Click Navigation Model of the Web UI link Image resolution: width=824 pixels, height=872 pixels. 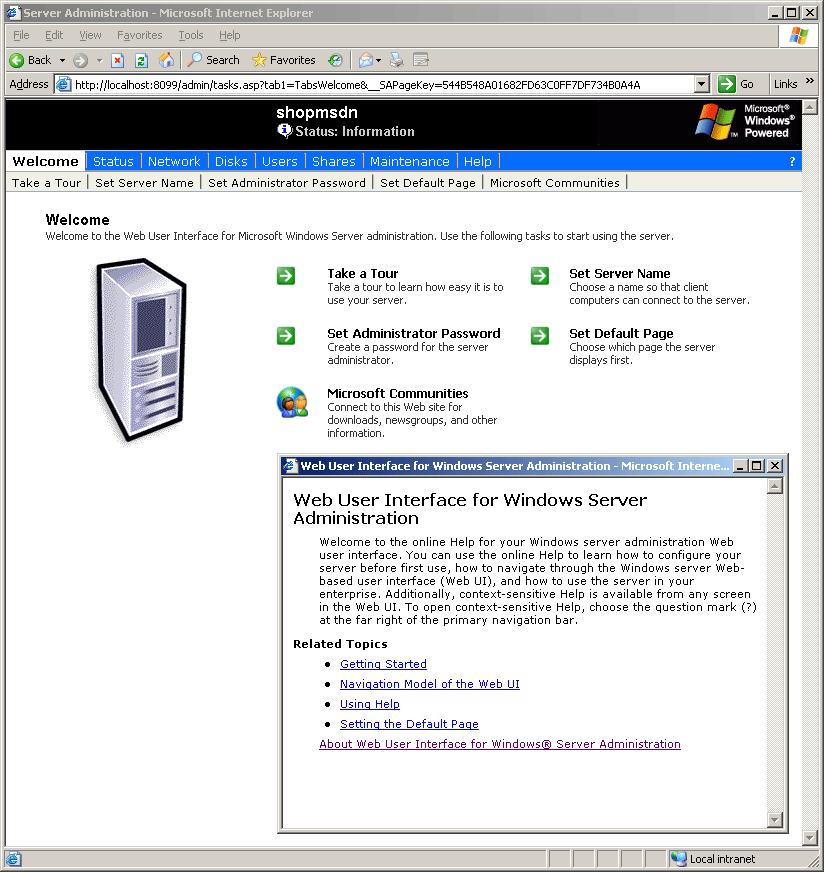pos(429,684)
